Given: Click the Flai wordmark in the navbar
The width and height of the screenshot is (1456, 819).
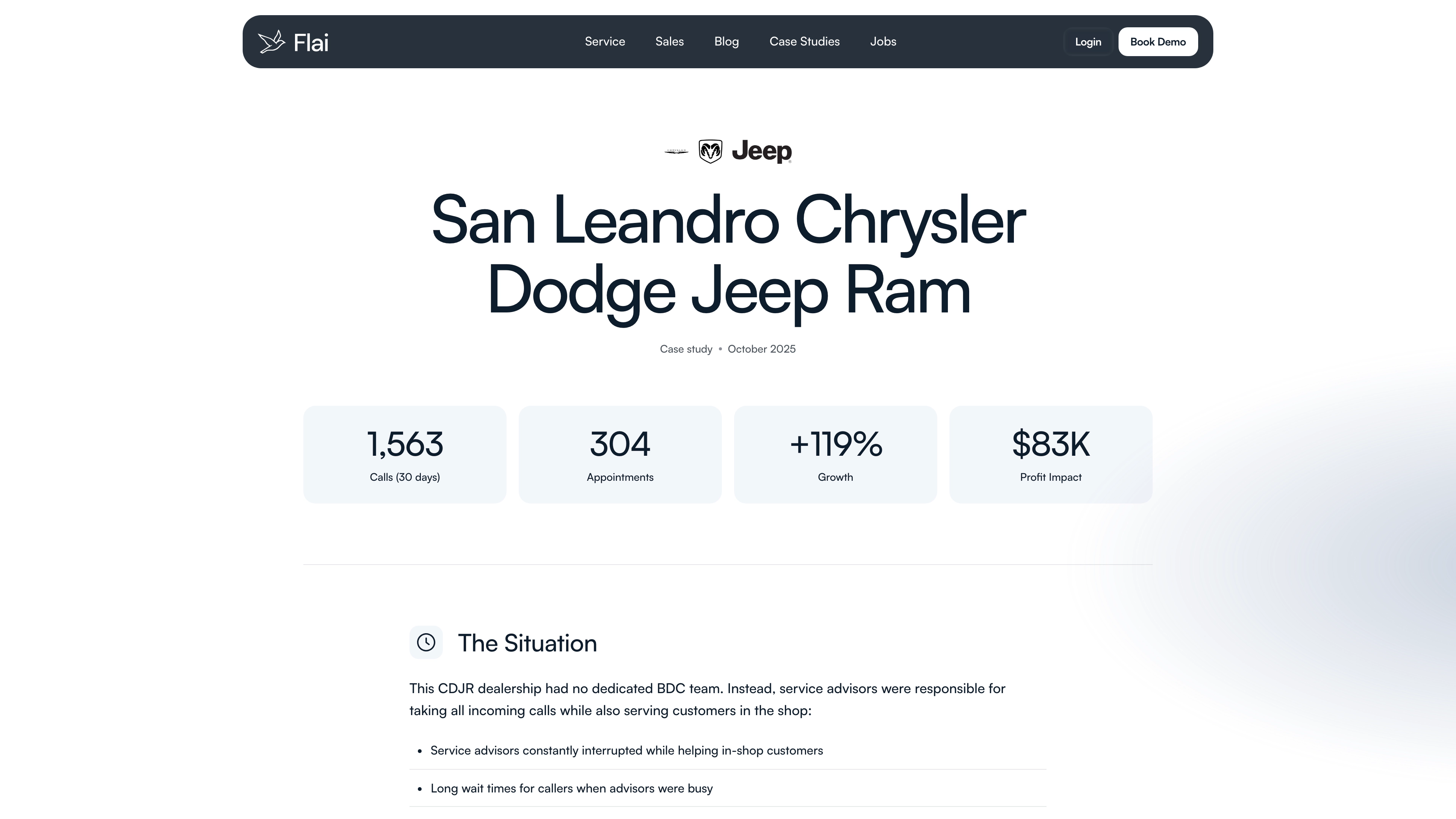Looking at the screenshot, I should coord(310,42).
